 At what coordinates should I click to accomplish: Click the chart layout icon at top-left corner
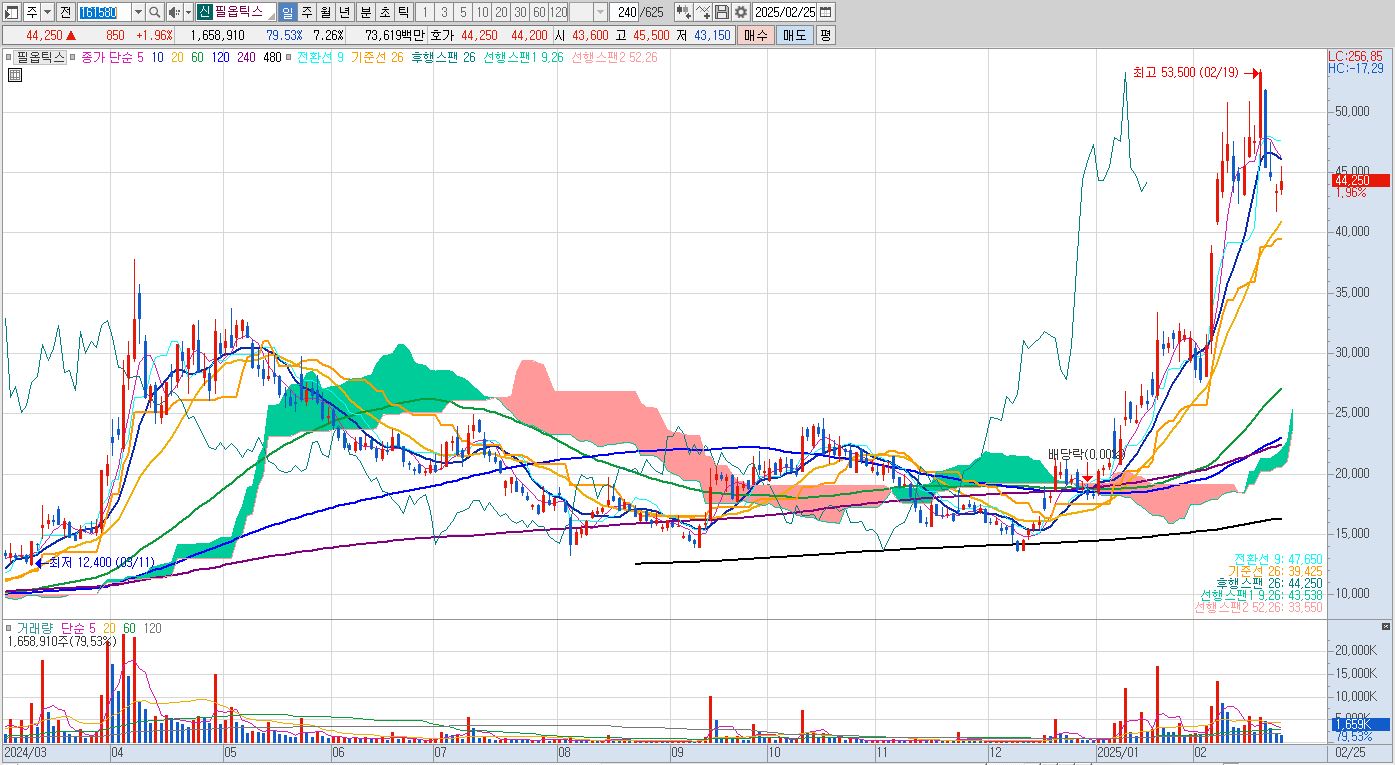10,12
